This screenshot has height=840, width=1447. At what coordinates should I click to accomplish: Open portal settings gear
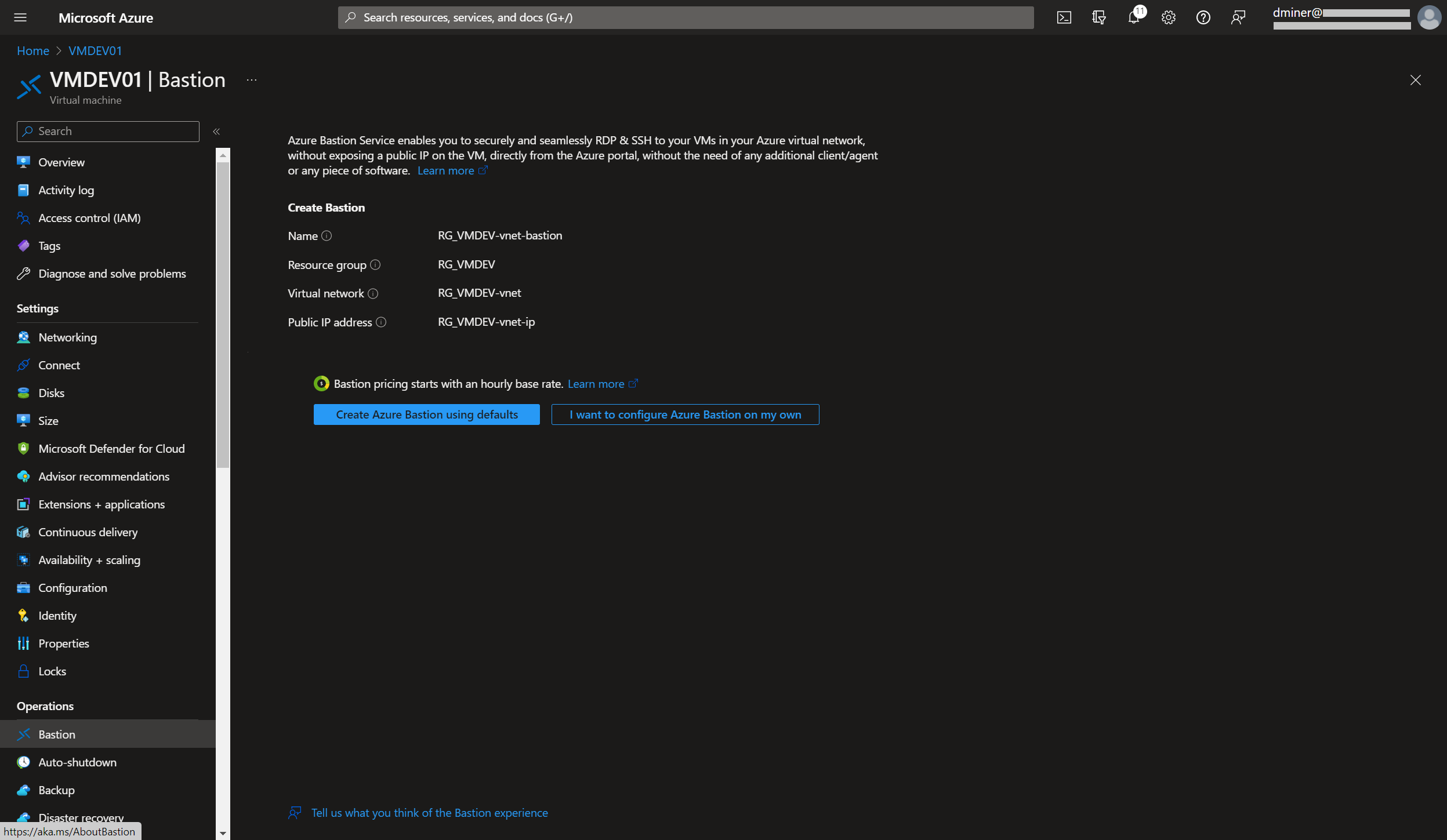point(1168,17)
